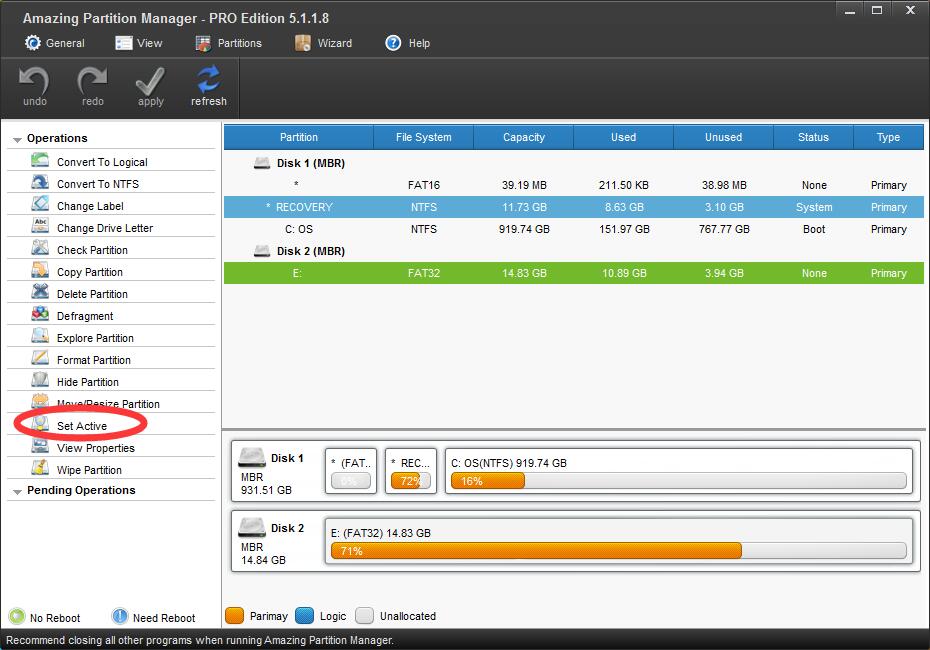This screenshot has height=650, width=930.
Task: Click the Change Drive Letter label
Action: coord(105,228)
